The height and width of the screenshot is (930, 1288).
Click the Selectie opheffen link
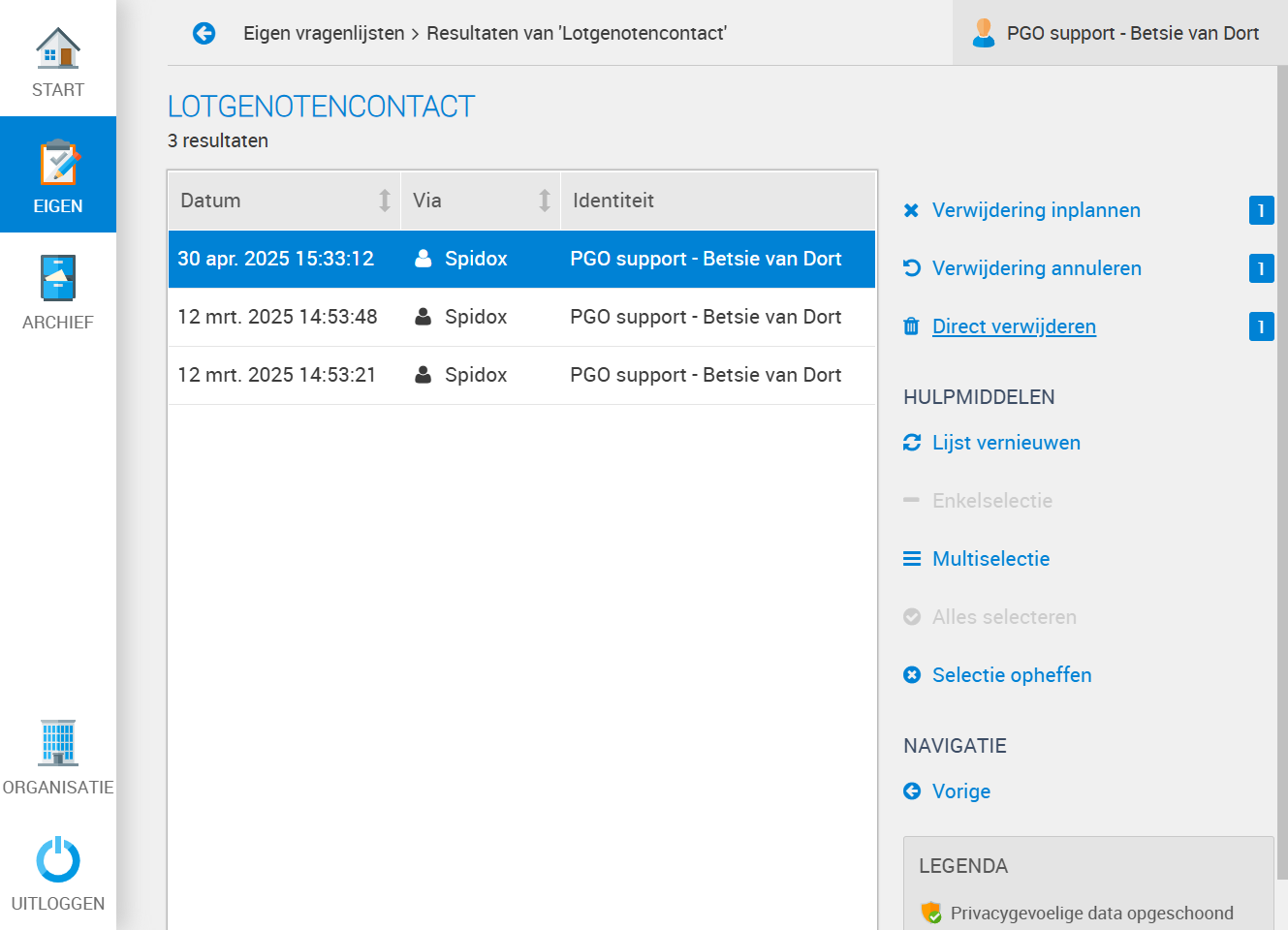pos(1012,675)
